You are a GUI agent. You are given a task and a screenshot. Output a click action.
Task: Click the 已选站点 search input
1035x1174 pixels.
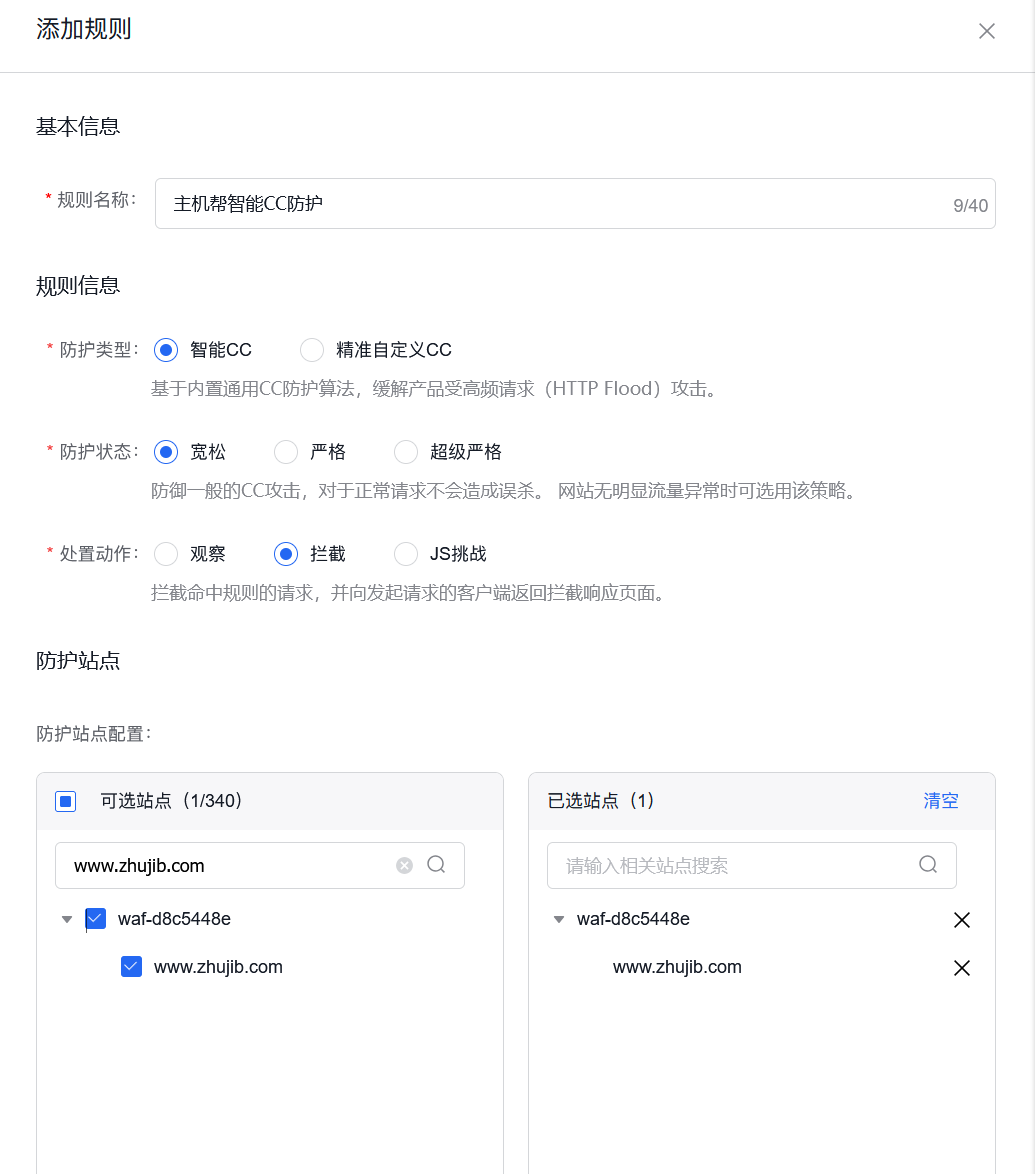pos(752,866)
